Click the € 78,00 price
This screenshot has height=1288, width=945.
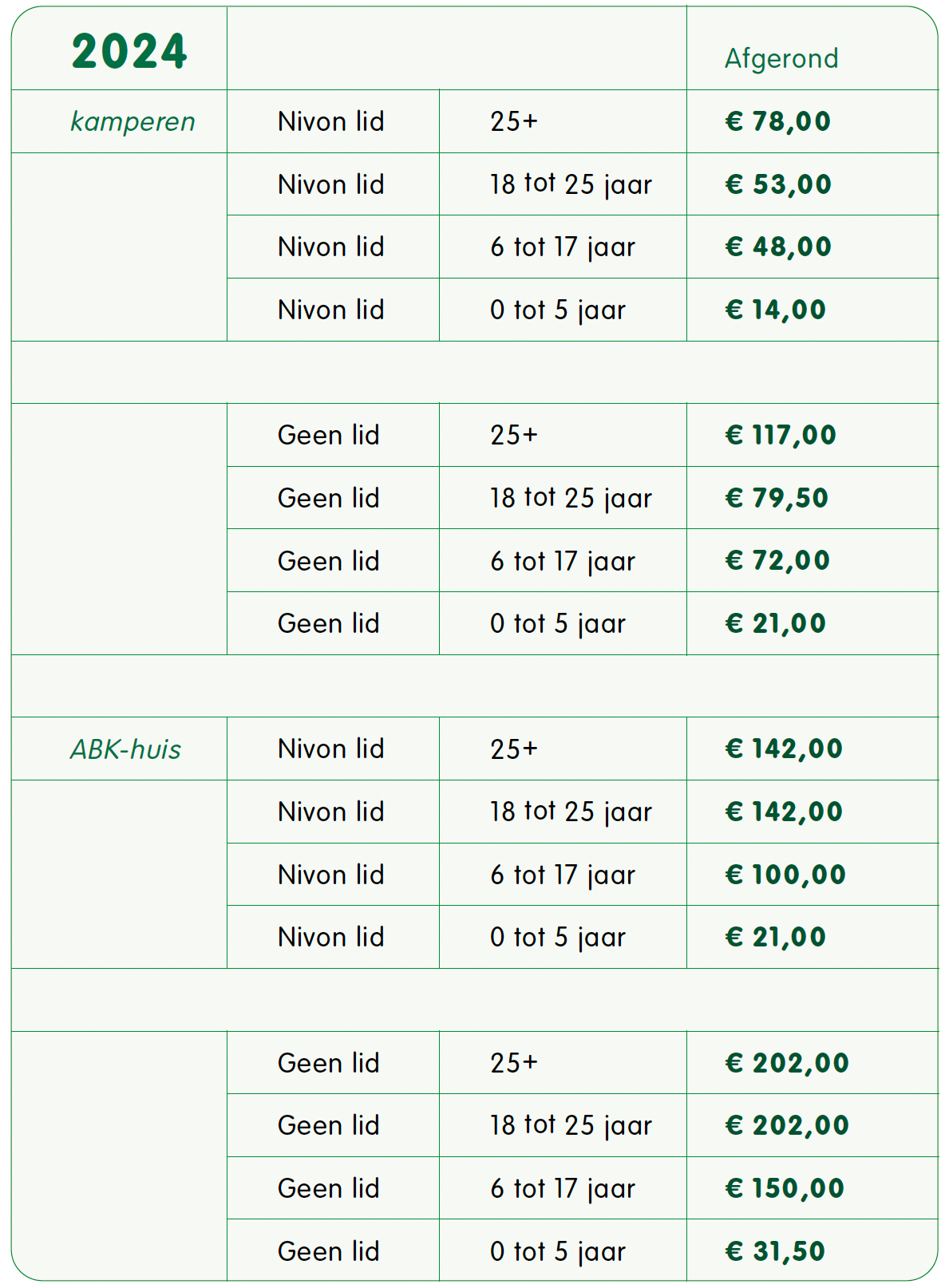(x=778, y=121)
